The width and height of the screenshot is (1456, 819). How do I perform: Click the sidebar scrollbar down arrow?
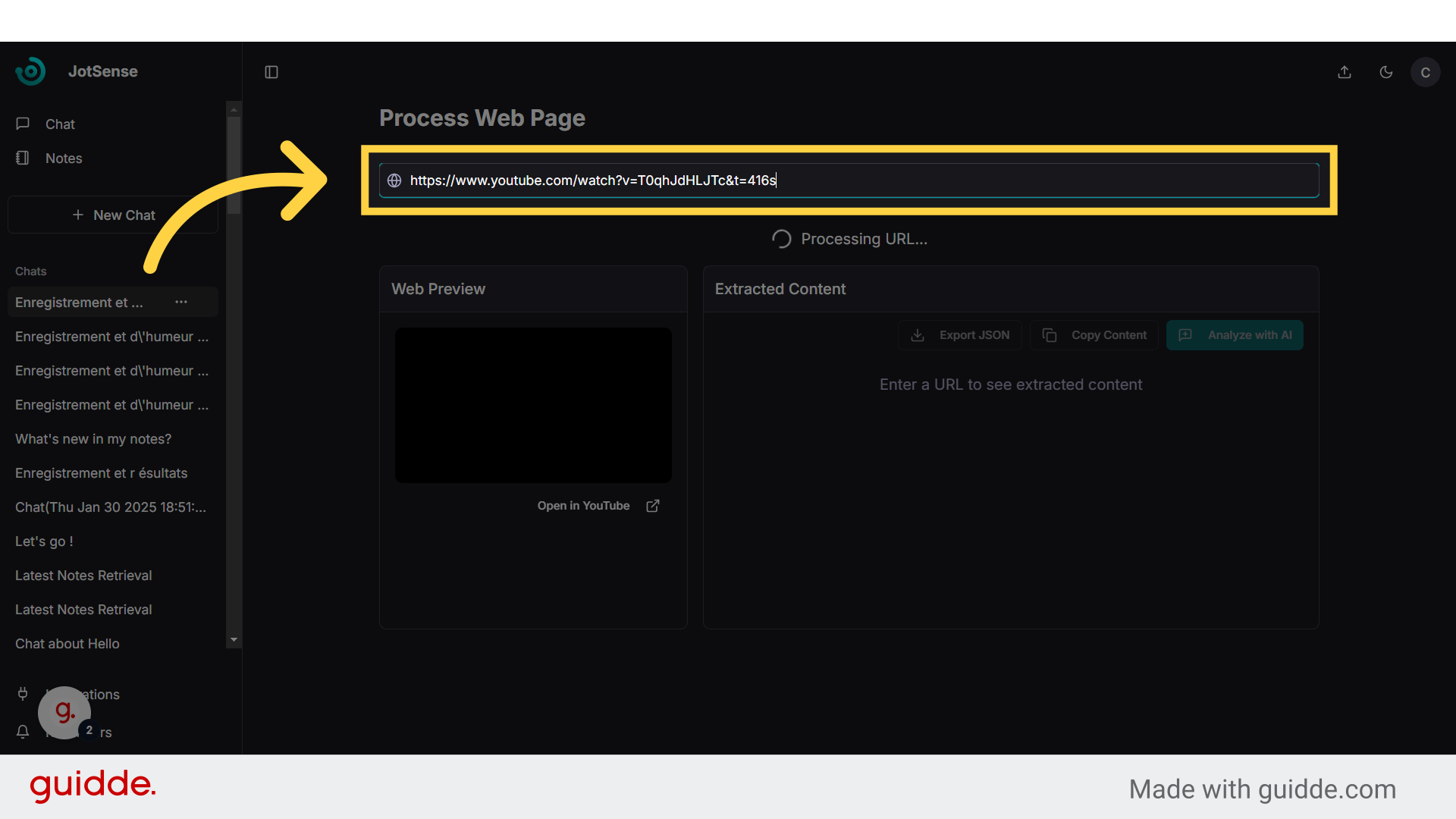click(x=234, y=640)
